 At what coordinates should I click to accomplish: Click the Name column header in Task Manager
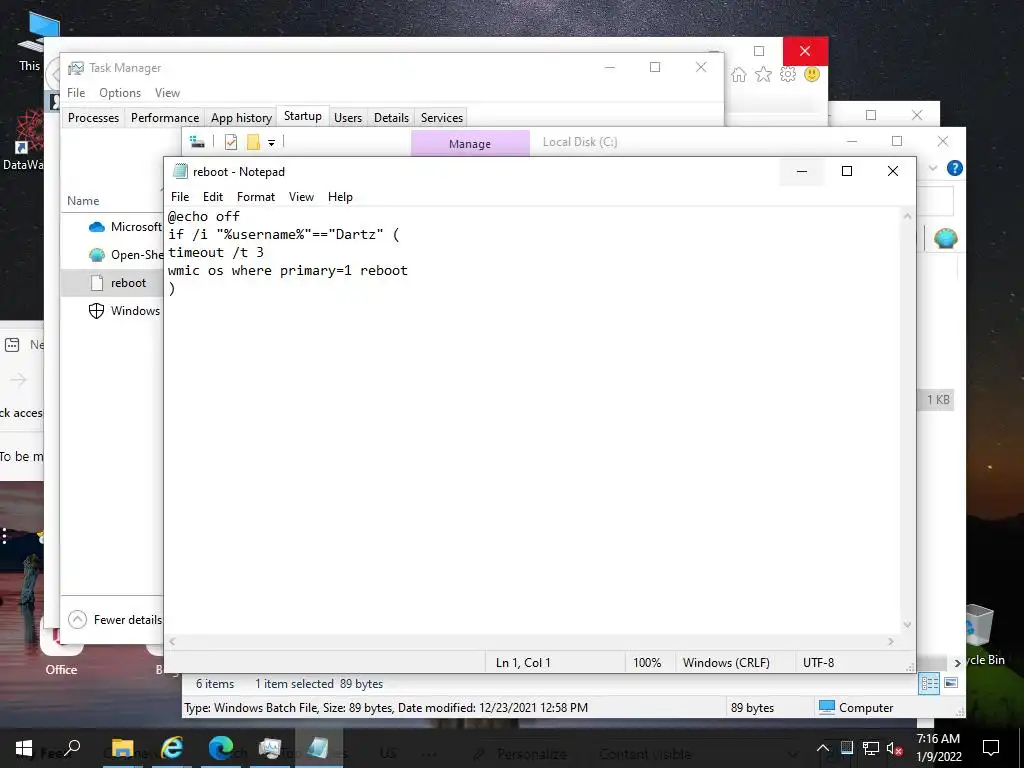click(x=83, y=200)
